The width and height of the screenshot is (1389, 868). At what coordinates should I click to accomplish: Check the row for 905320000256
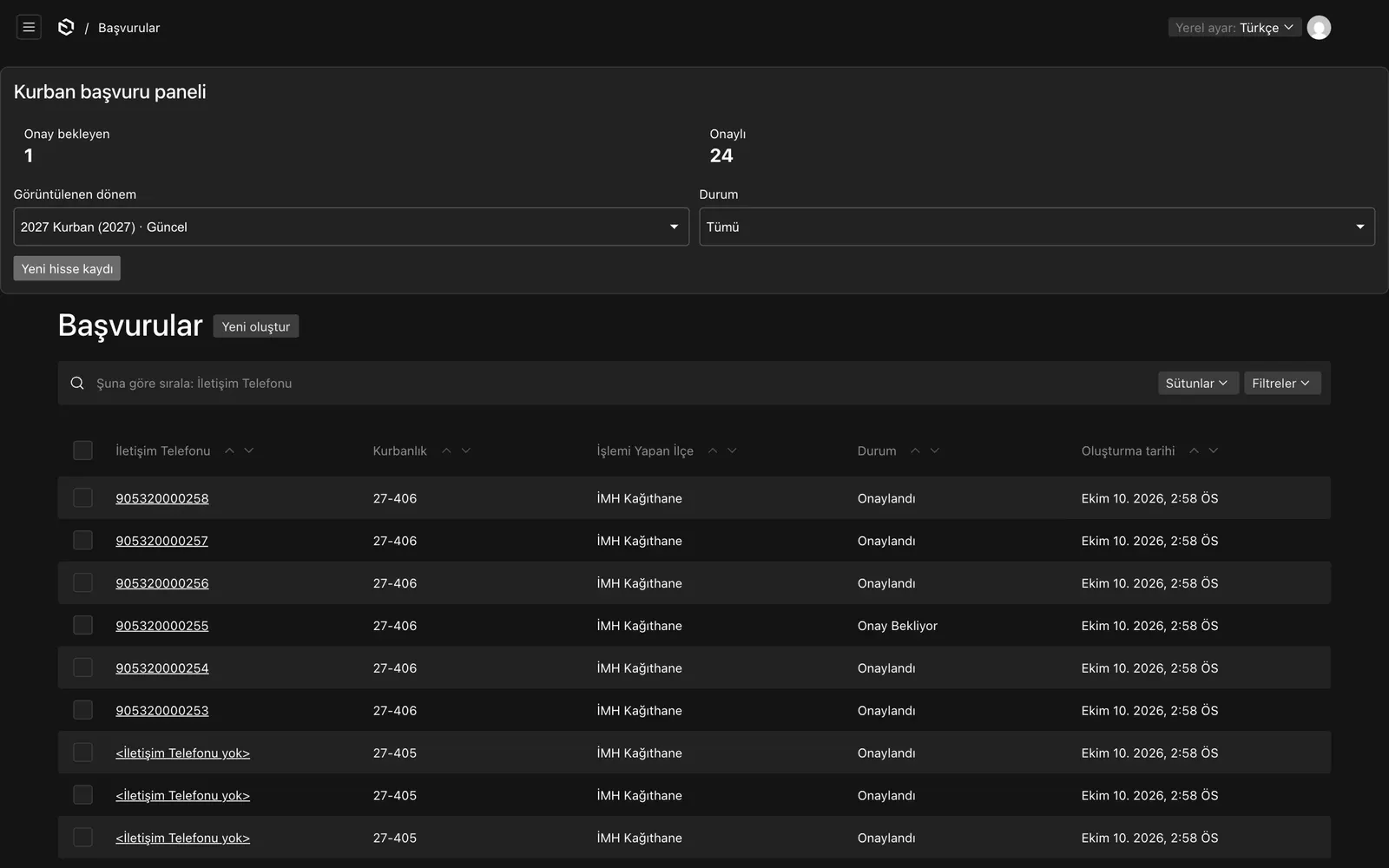point(82,582)
